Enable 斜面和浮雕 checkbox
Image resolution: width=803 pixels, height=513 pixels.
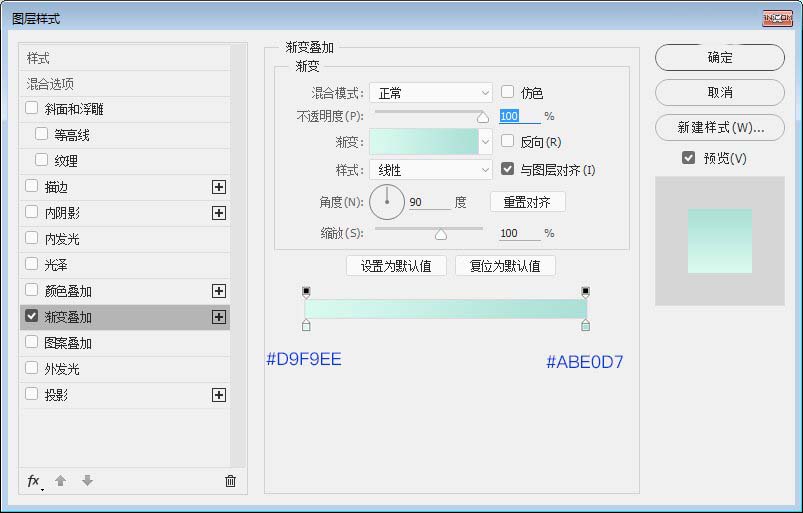32,108
